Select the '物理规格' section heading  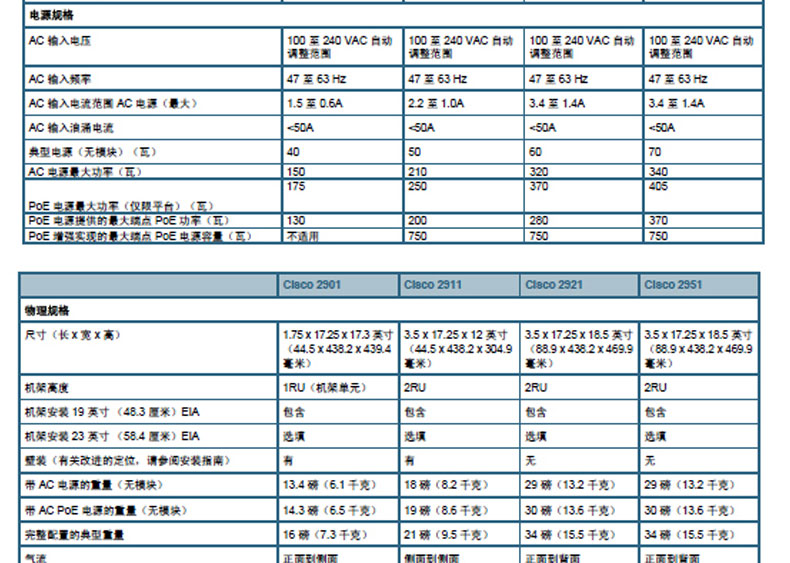pyautogui.click(x=47, y=310)
